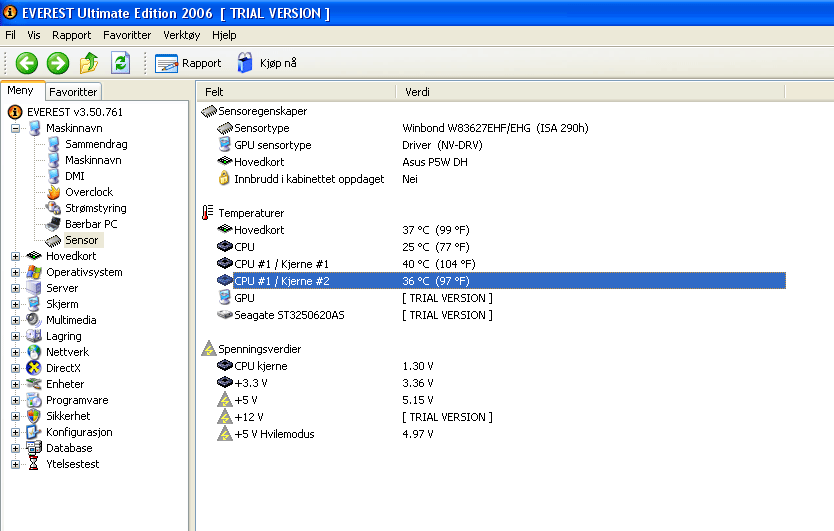Click the Lagring storage icon
834x531 pixels.
coord(34,336)
